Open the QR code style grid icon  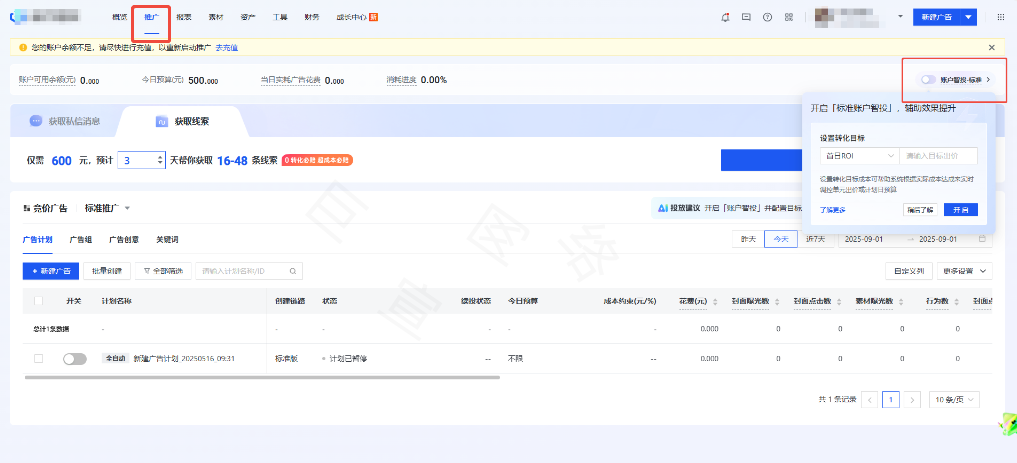[789, 18]
